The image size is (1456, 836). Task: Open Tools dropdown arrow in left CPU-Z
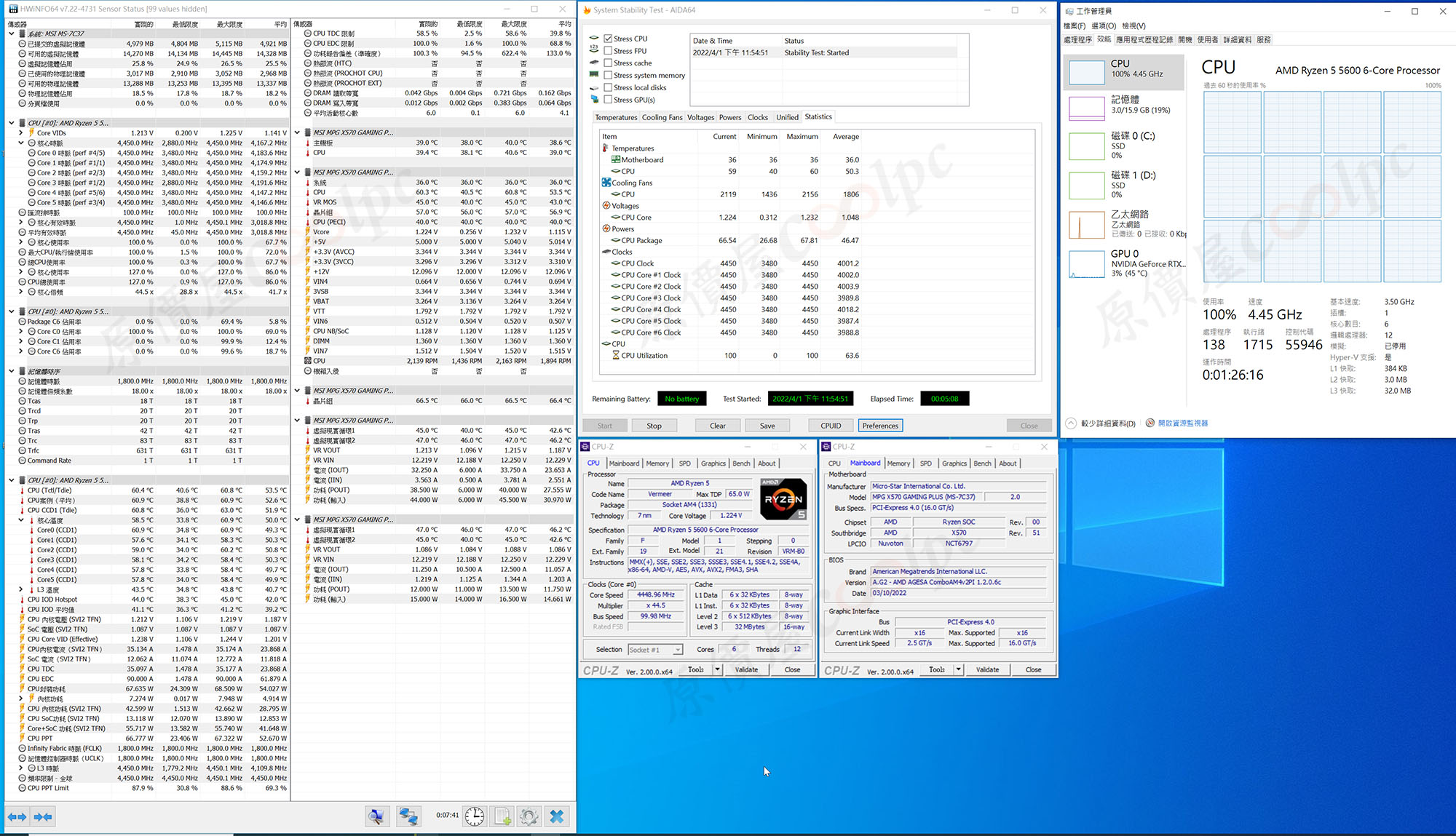click(717, 669)
